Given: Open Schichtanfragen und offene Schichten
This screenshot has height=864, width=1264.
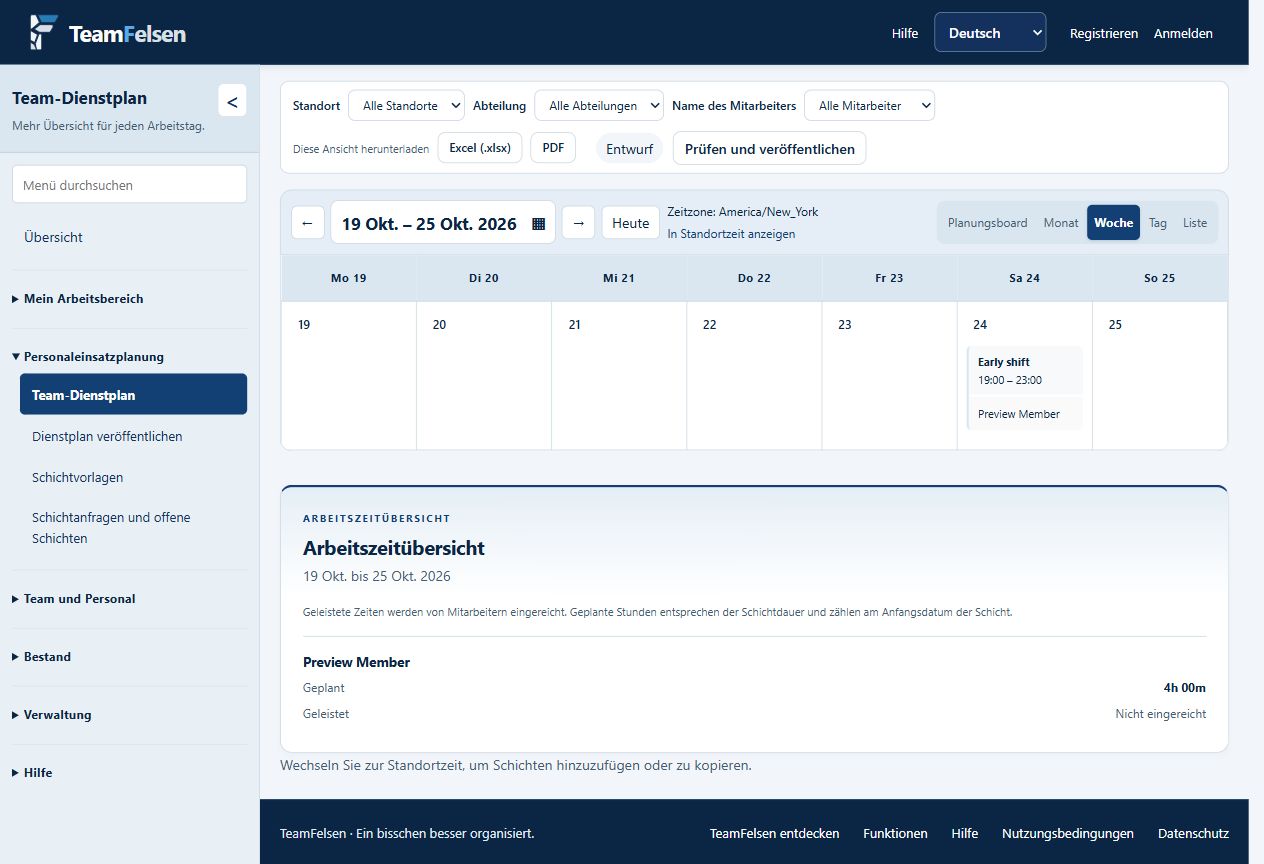Looking at the screenshot, I should (x=133, y=528).
